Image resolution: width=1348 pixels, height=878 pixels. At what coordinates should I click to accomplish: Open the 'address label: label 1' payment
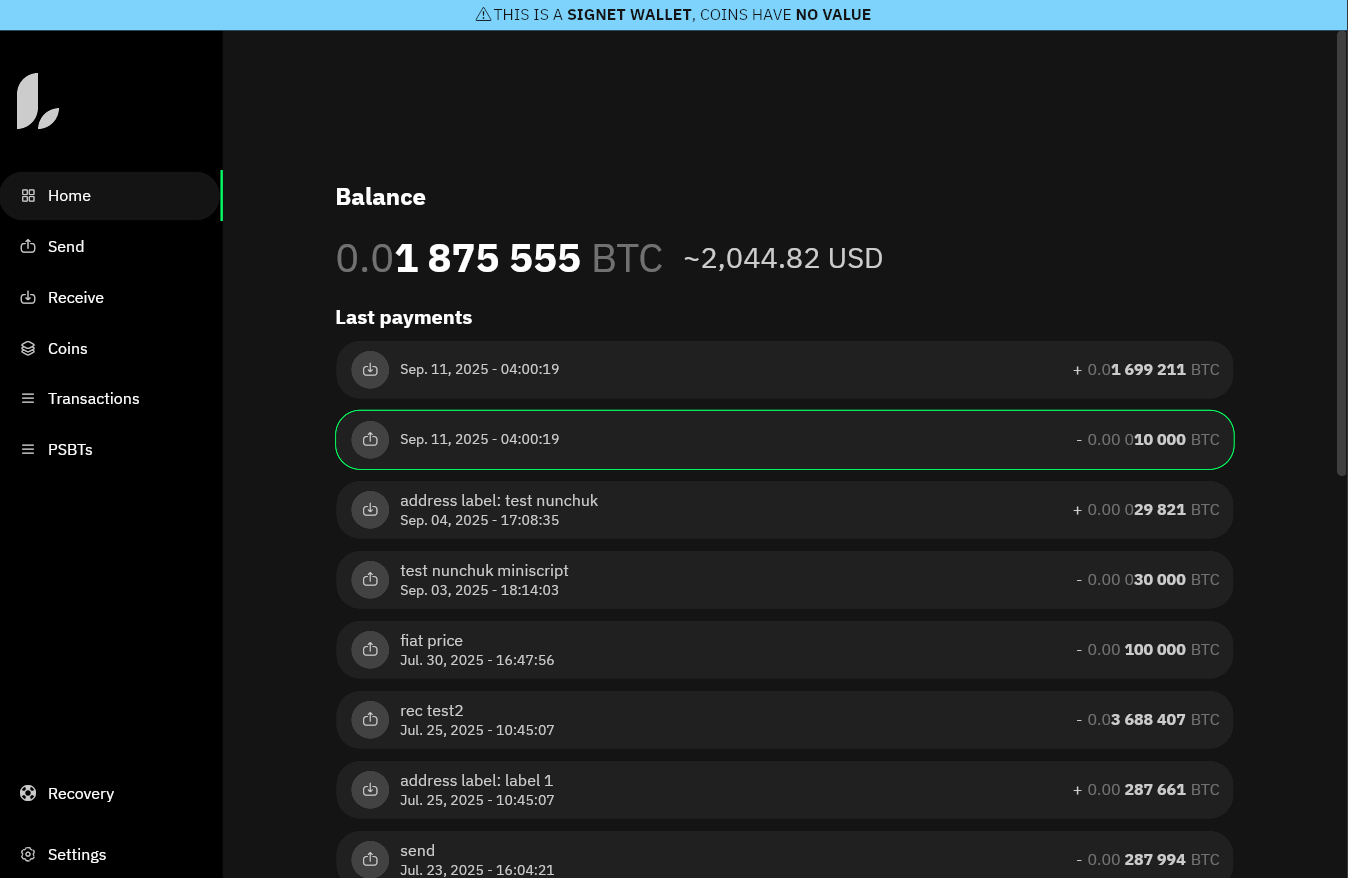[784, 790]
